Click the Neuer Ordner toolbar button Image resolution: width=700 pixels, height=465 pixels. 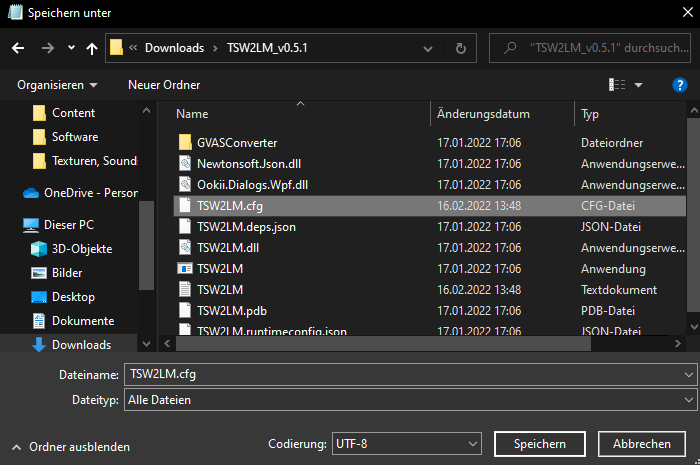click(x=164, y=85)
